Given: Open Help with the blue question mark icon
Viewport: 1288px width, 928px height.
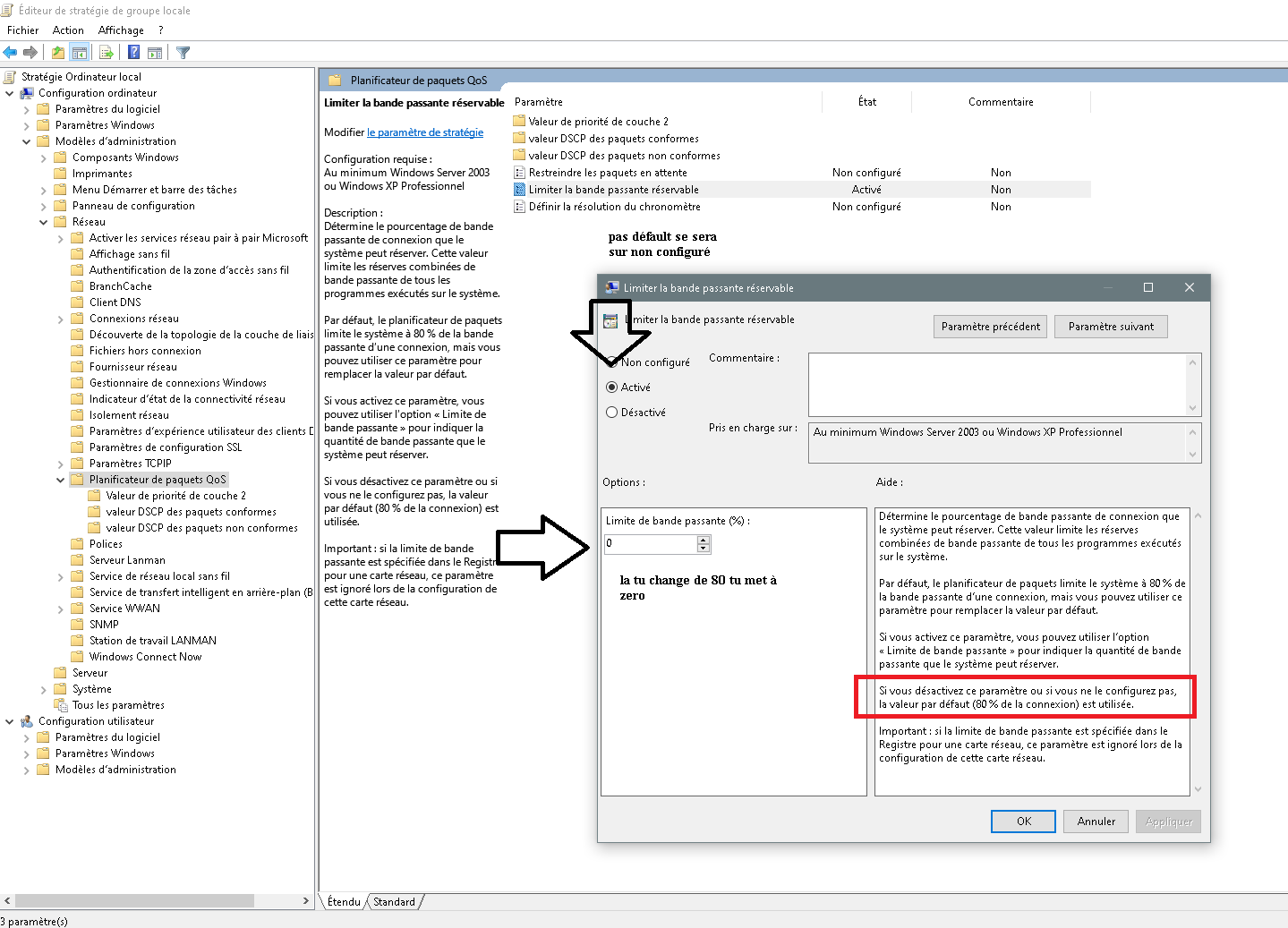Looking at the screenshot, I should point(133,53).
